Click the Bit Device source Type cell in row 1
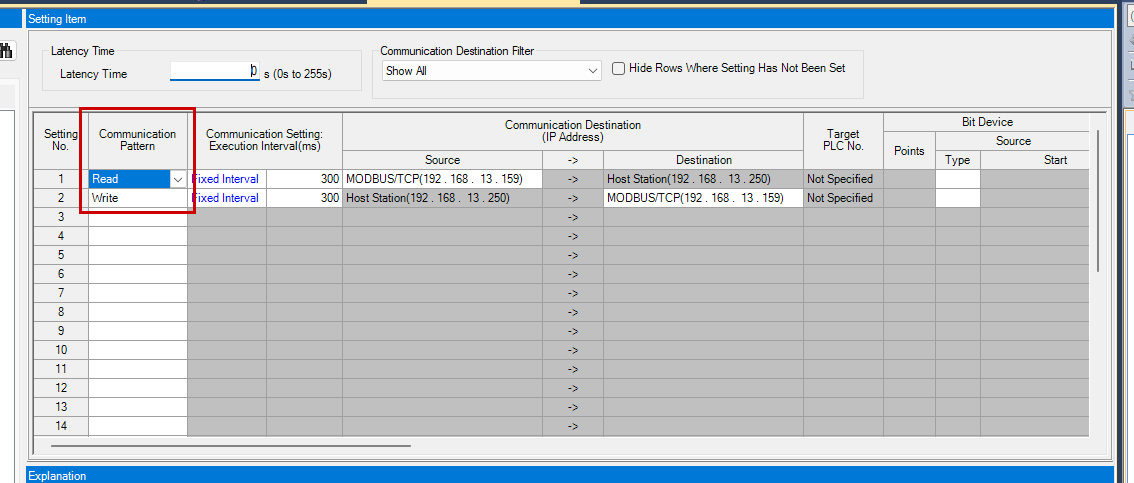Viewport: 1134px width, 483px height. (958, 179)
